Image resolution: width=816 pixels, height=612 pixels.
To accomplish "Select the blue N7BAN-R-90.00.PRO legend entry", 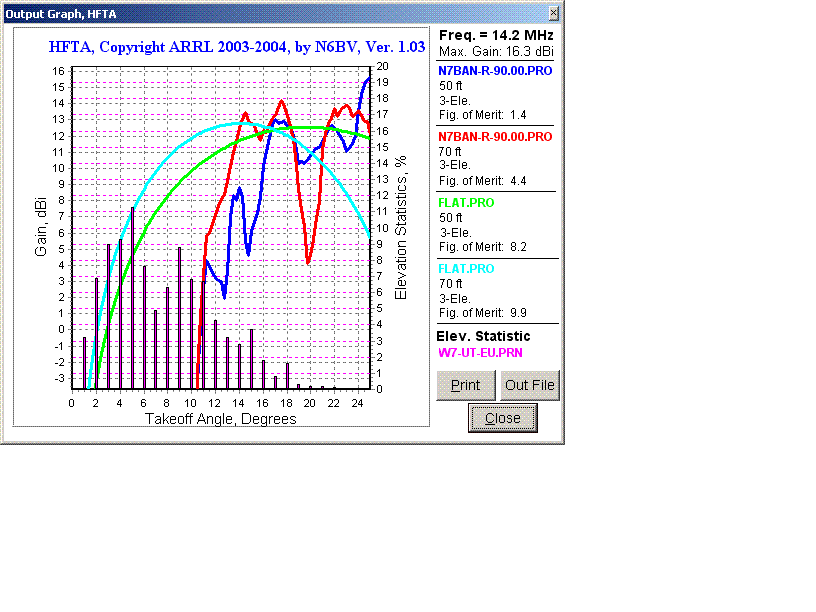I will (x=495, y=71).
